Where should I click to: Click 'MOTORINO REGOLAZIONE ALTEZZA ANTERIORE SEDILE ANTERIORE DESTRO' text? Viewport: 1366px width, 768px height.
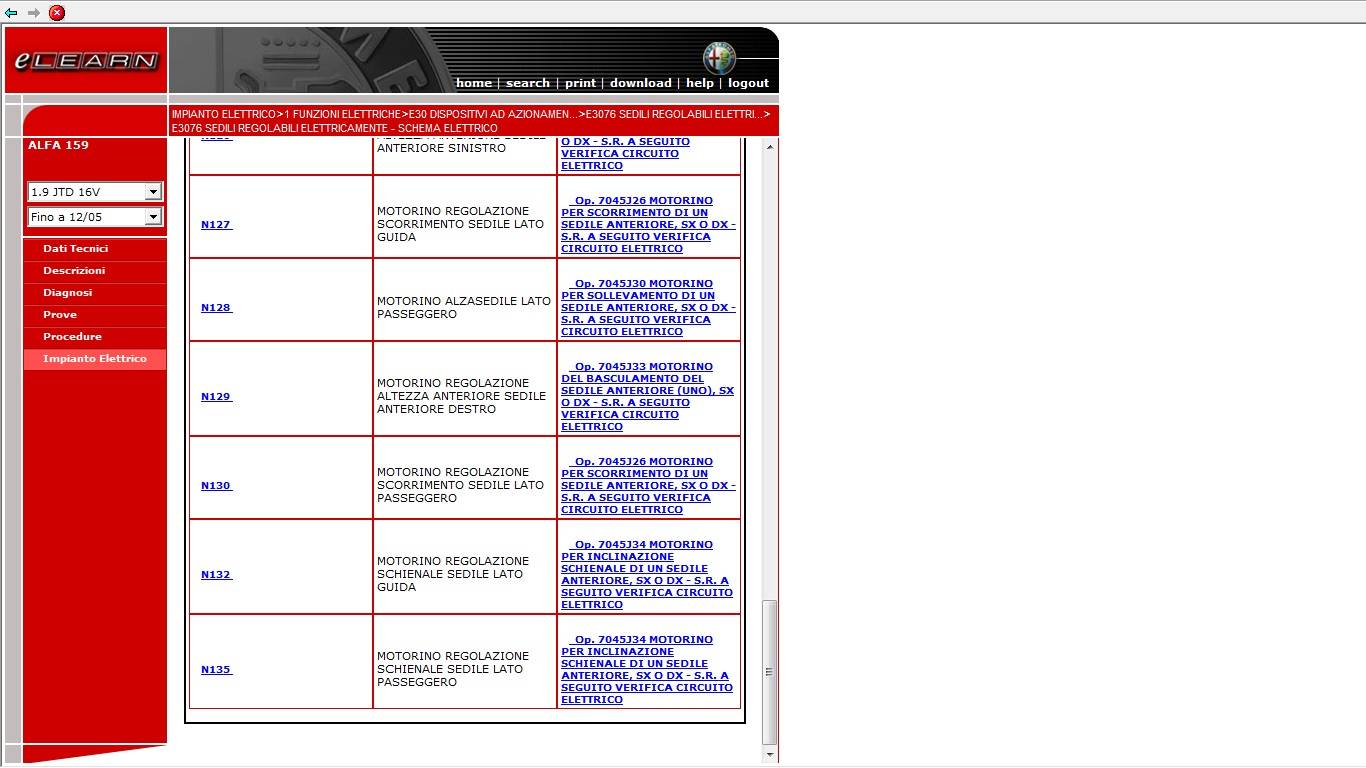point(461,397)
